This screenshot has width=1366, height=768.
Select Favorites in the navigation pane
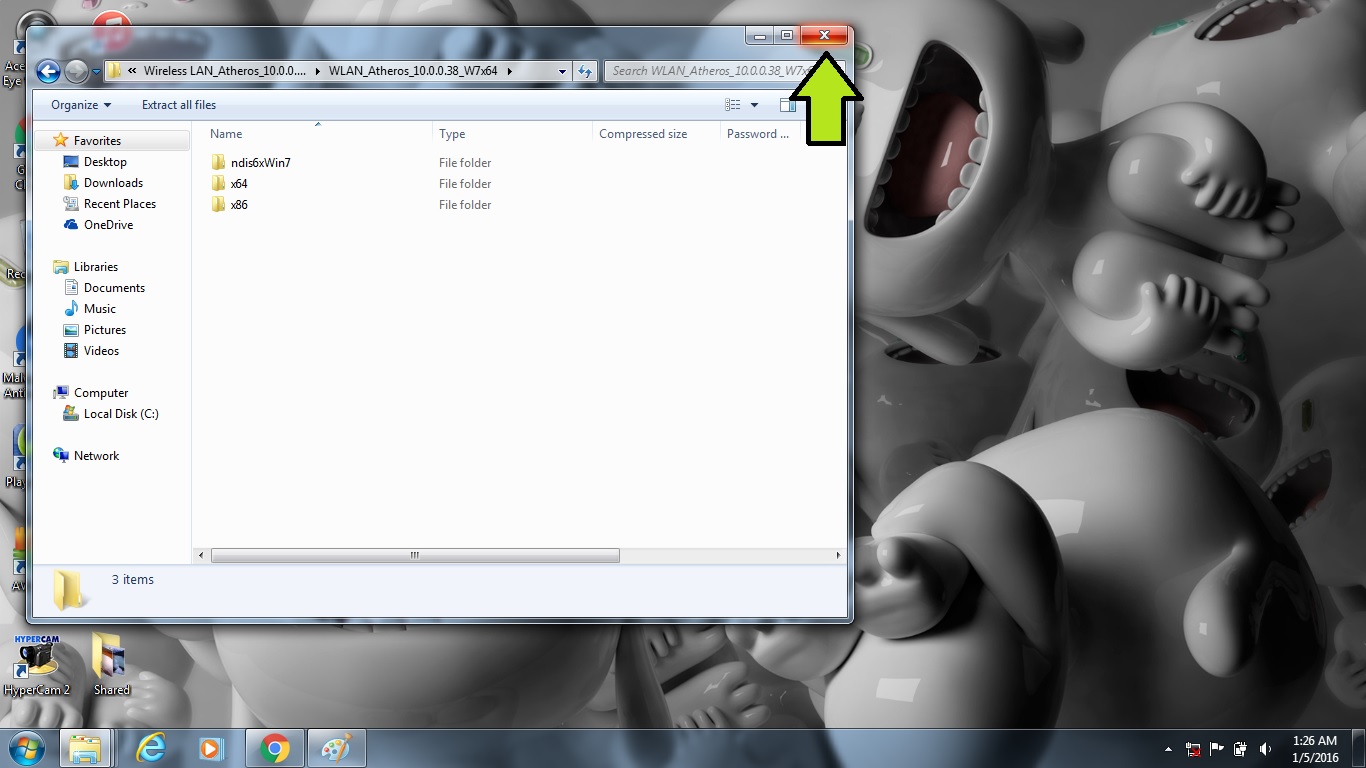coord(97,141)
